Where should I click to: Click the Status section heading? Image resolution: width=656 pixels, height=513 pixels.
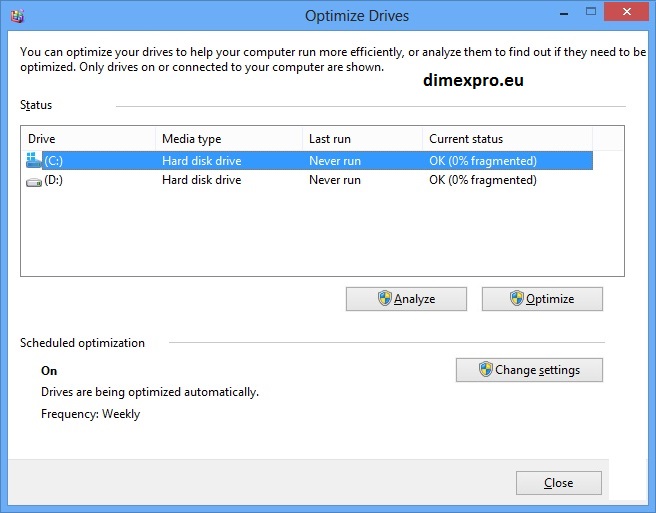36,105
